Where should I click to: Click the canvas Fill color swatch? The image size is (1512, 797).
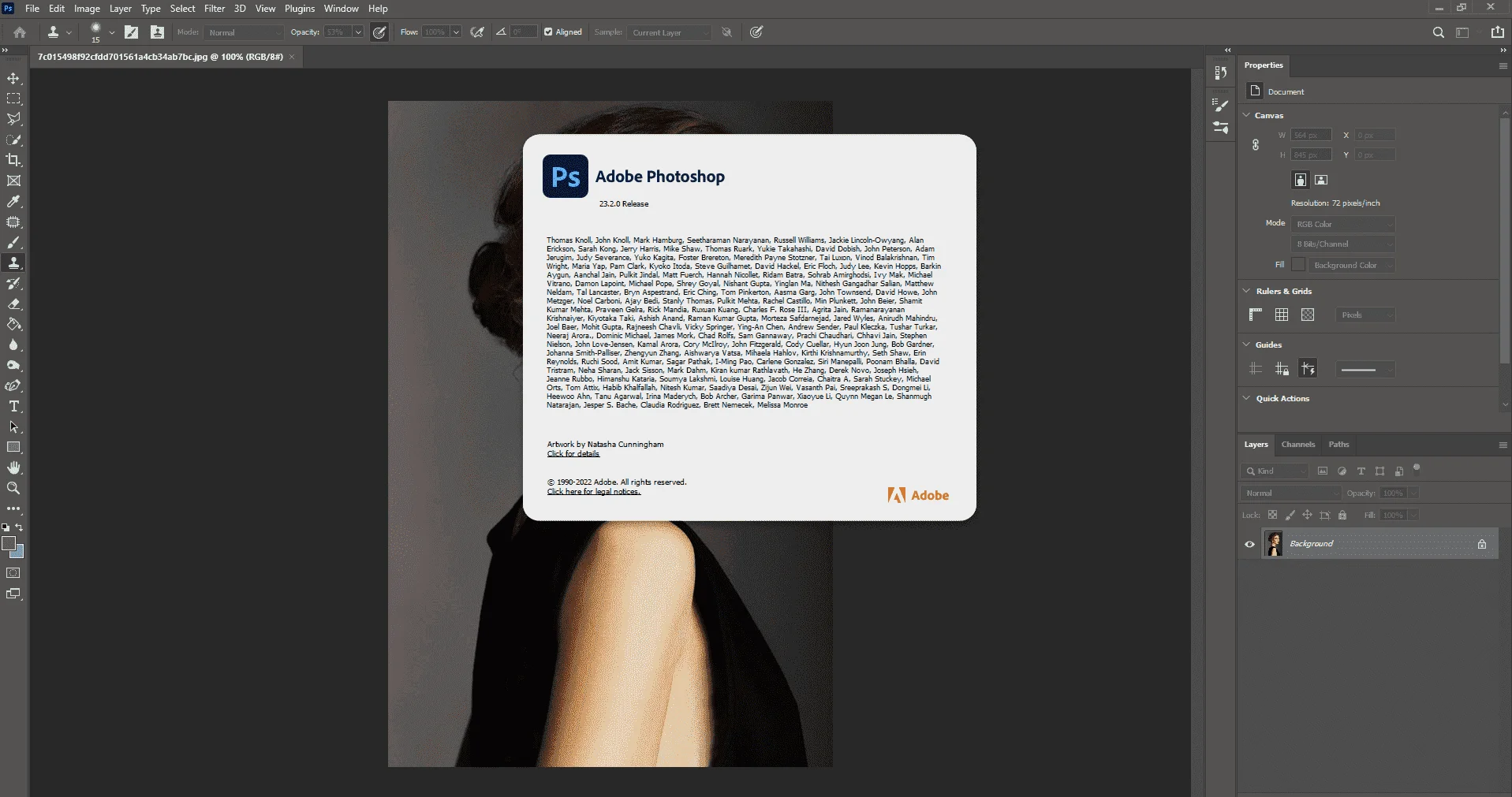(1298, 265)
